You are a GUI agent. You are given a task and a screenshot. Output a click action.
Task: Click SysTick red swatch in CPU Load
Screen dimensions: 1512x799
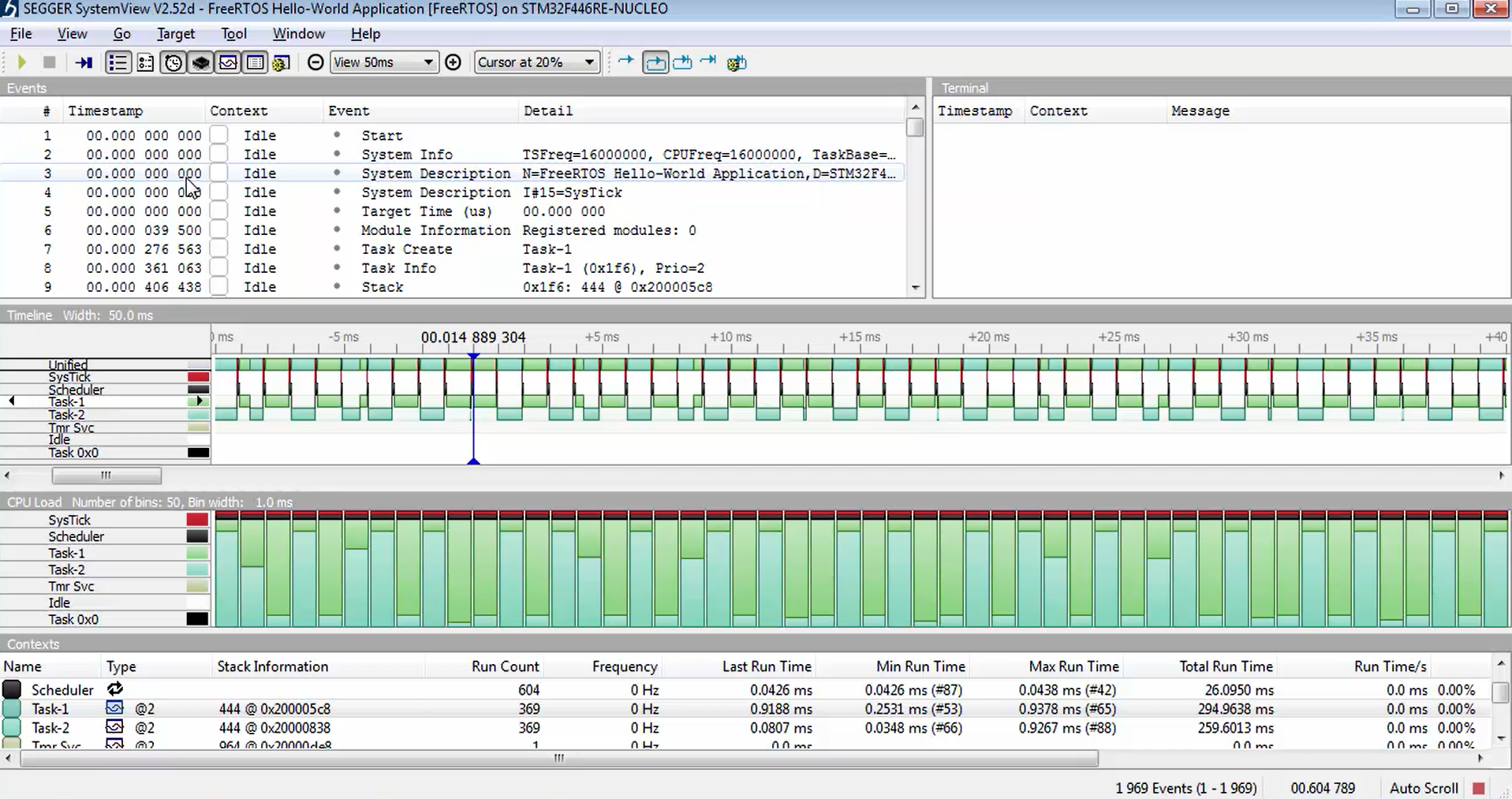197,520
